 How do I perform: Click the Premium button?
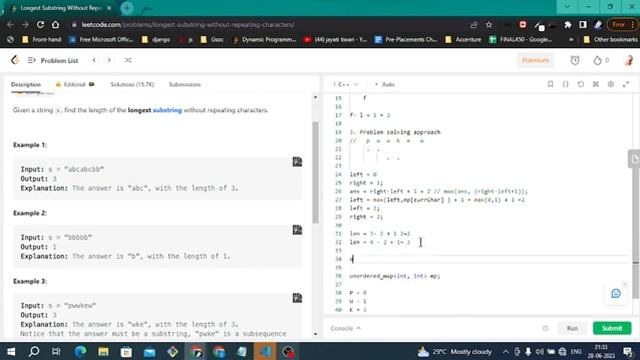[x=535, y=60]
